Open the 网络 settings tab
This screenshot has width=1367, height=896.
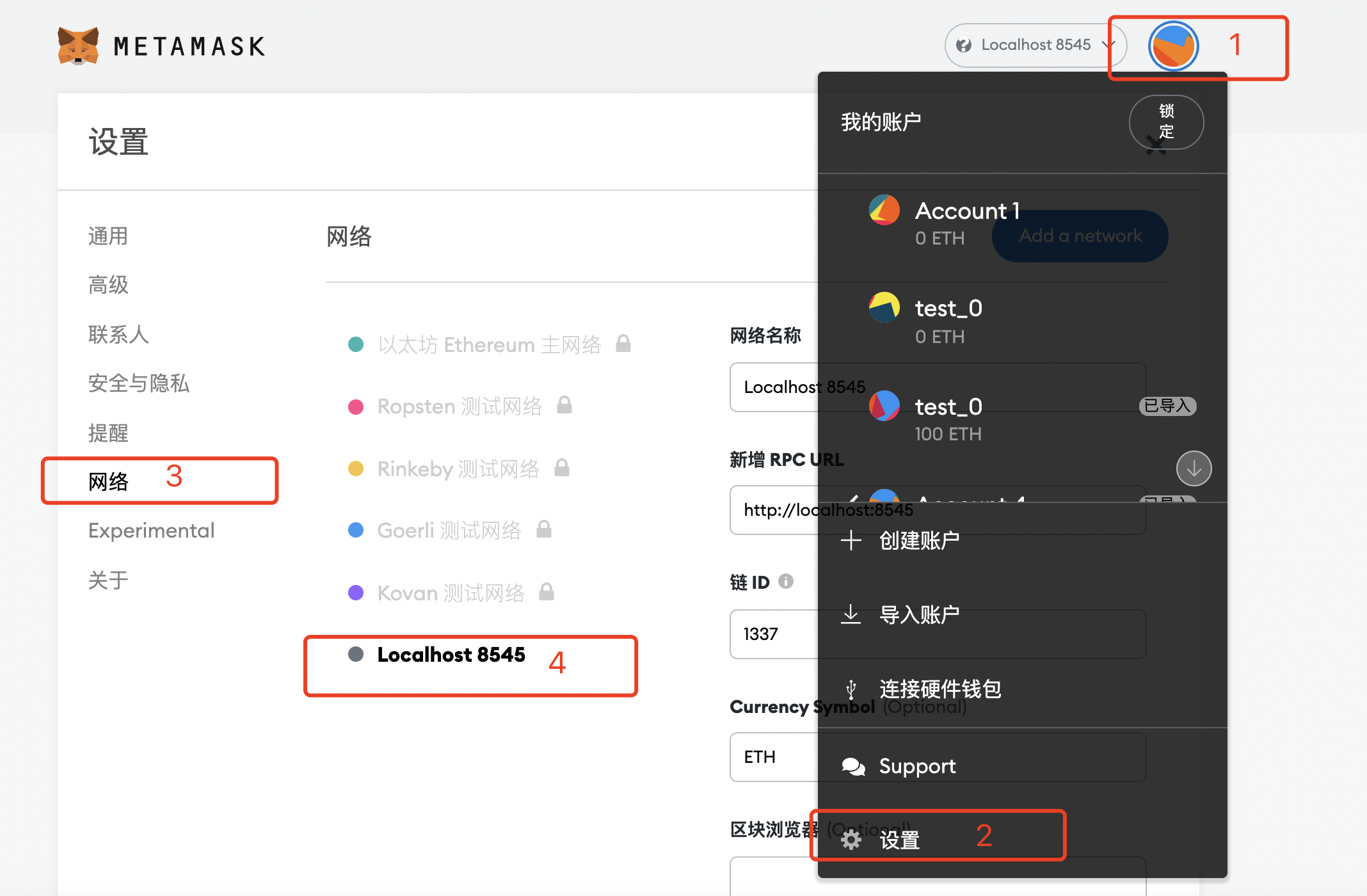[108, 481]
